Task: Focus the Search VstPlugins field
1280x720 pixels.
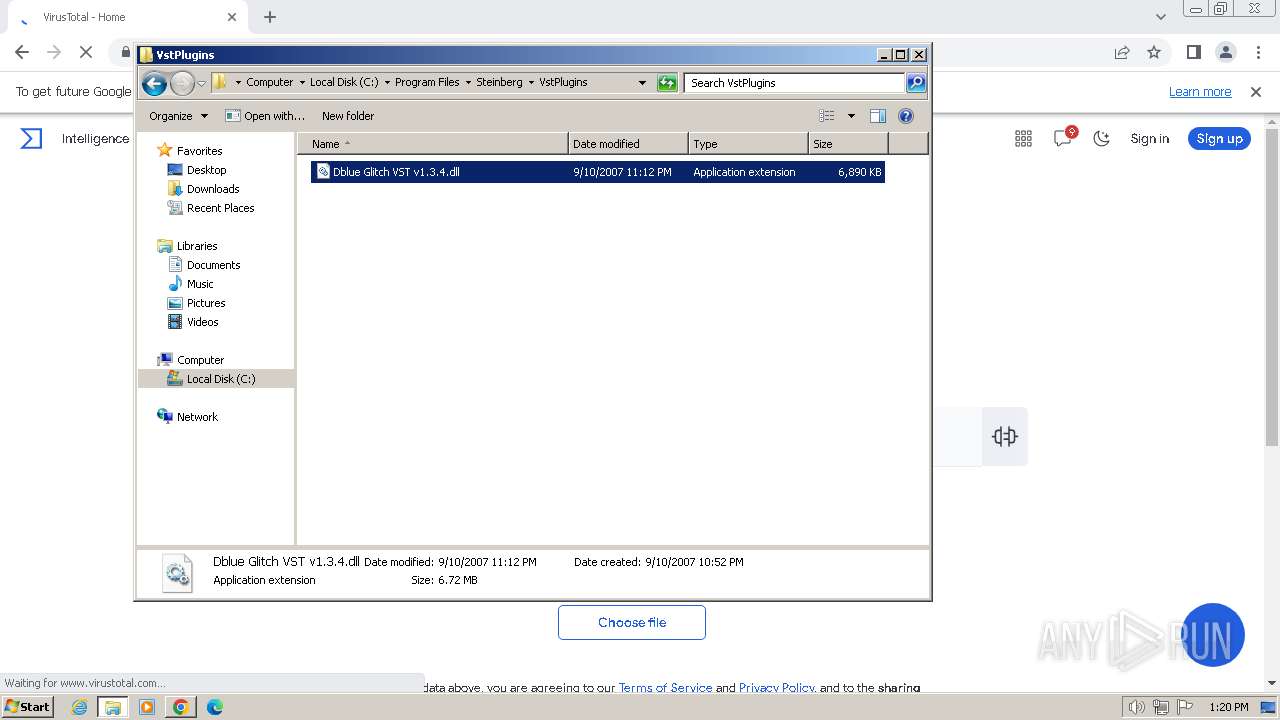Action: pyautogui.click(x=794, y=83)
